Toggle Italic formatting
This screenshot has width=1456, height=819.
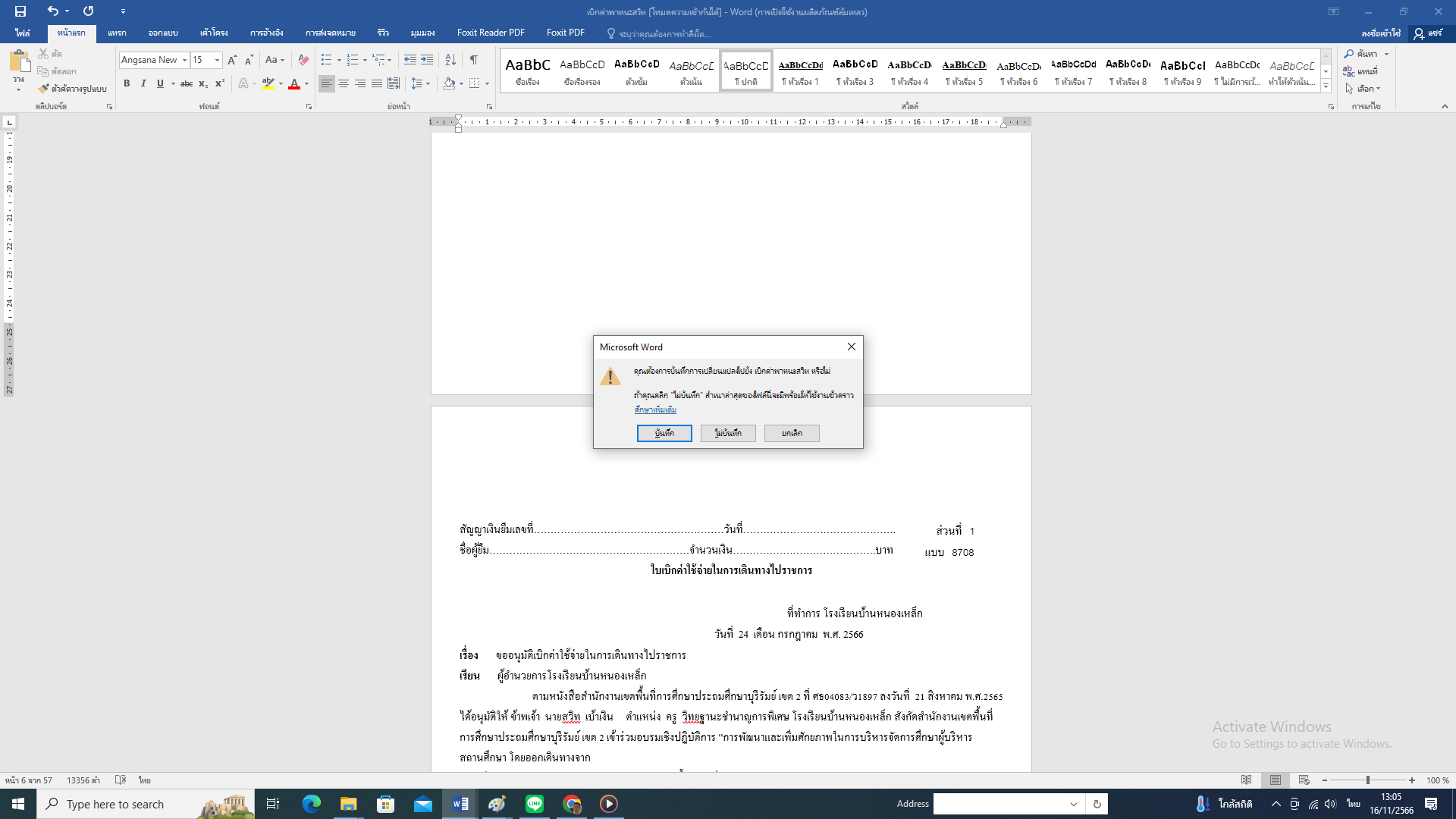(x=143, y=83)
